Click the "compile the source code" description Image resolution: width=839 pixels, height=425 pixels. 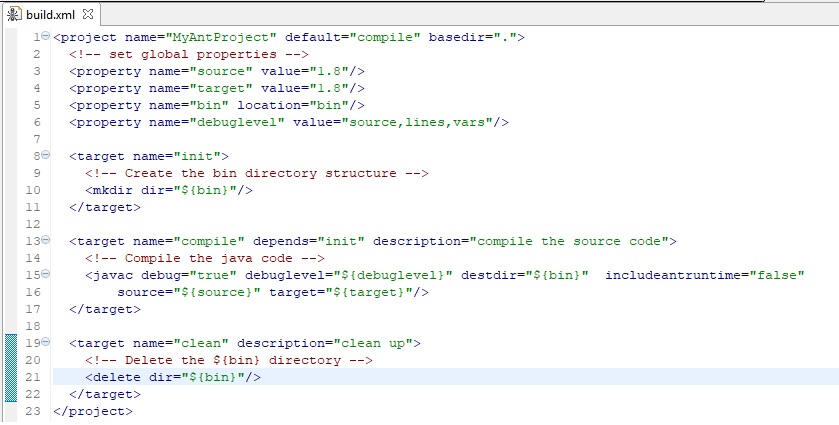tap(569, 241)
